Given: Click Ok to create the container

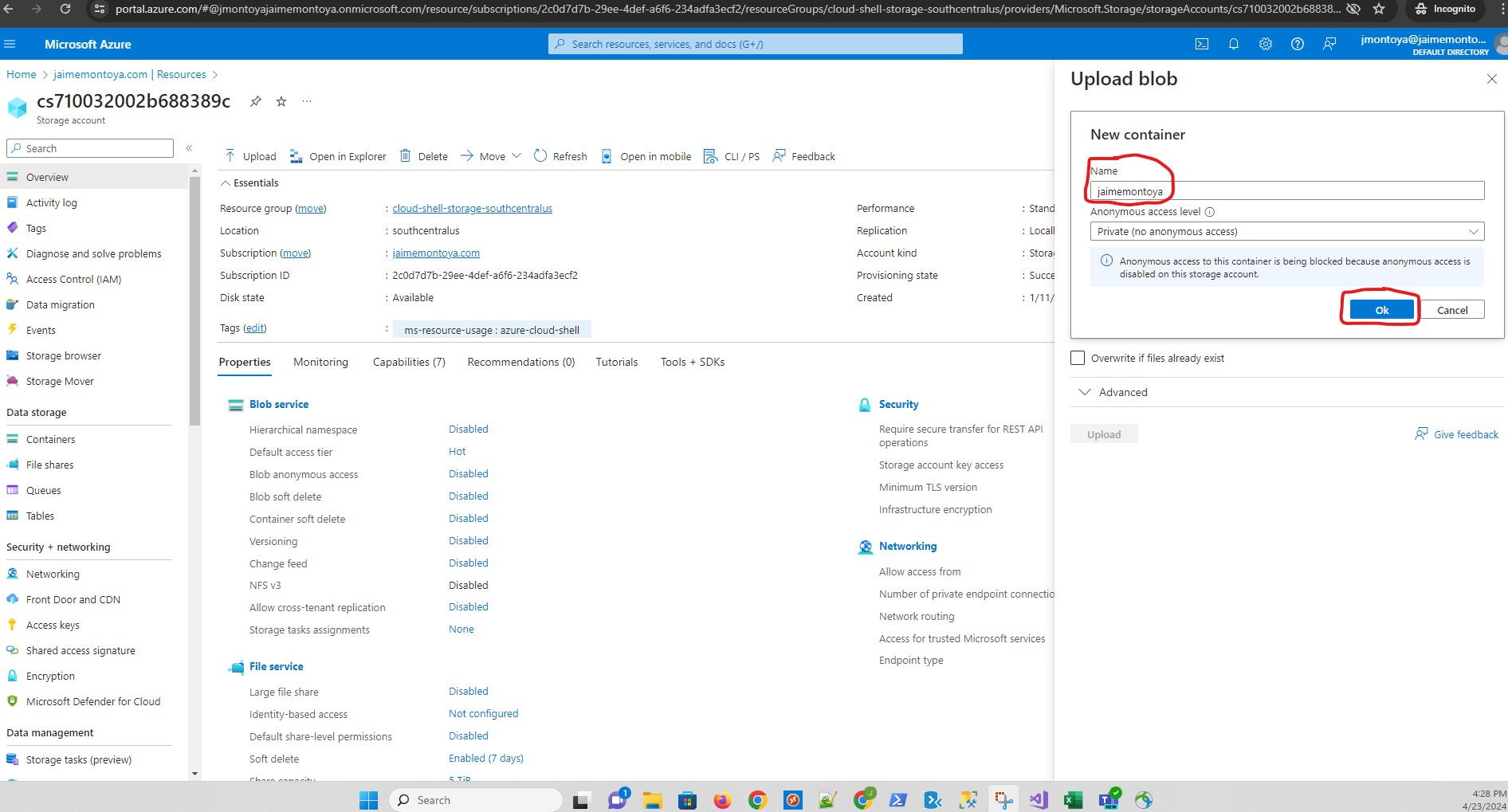Looking at the screenshot, I should coord(1382,310).
